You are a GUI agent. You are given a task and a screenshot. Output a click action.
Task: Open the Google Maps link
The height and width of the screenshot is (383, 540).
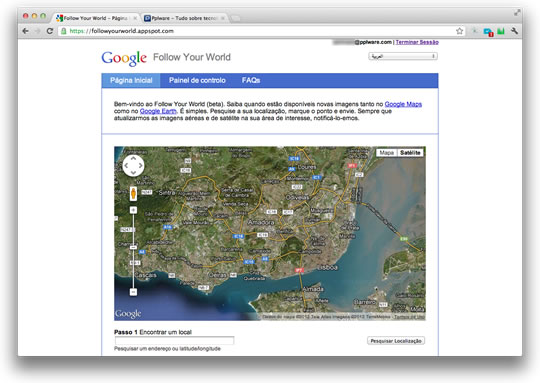click(x=403, y=104)
